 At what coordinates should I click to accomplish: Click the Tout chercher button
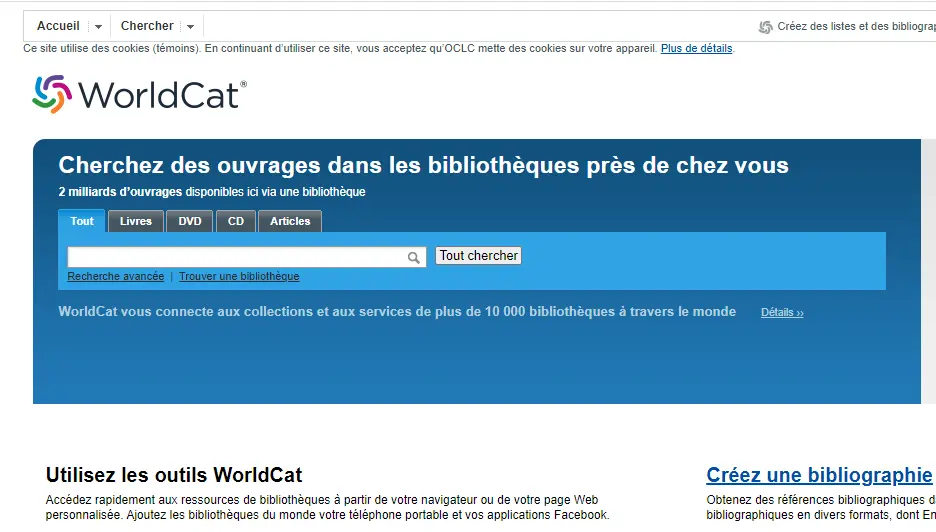[478, 256]
